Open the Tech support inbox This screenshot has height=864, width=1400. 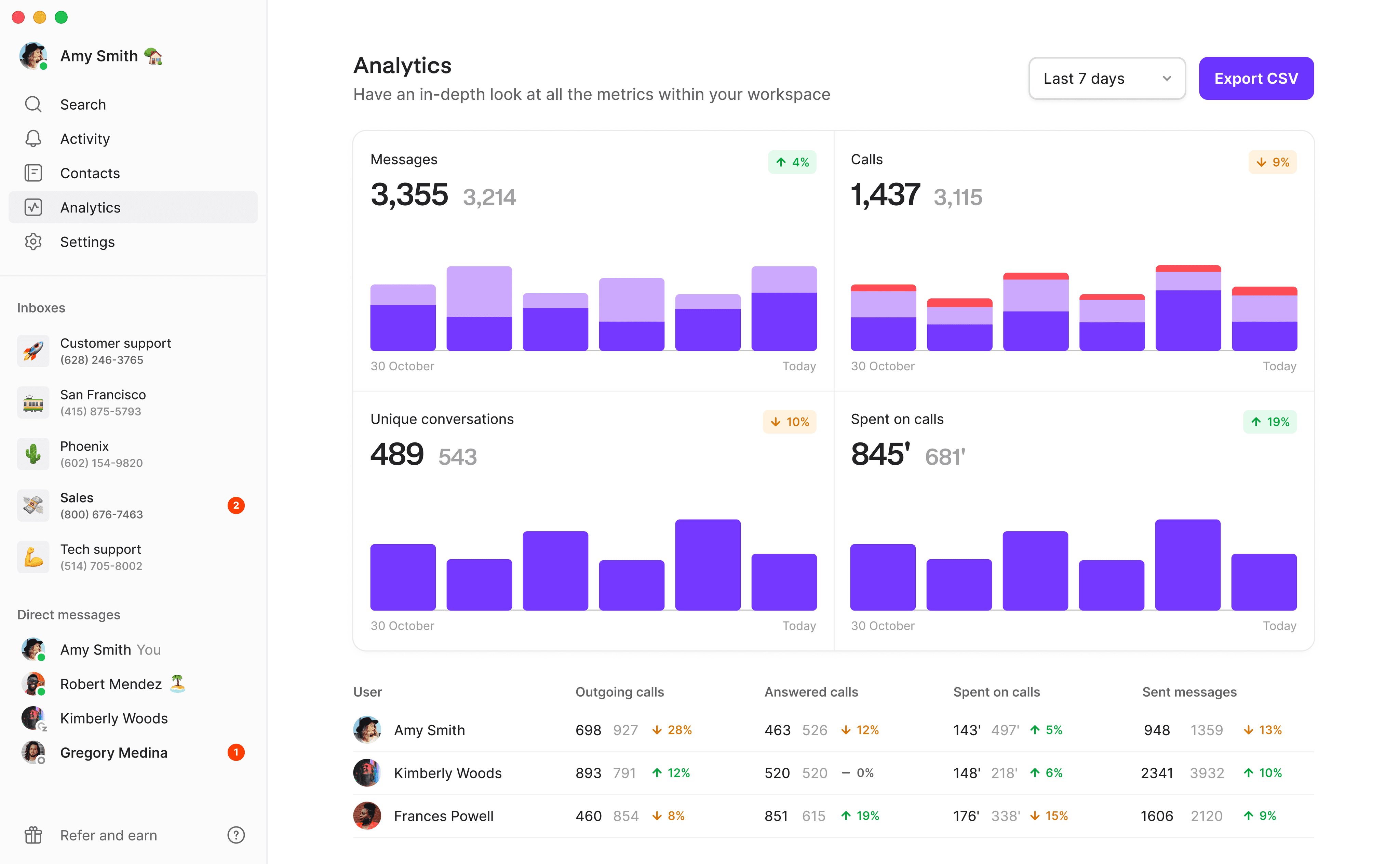pyautogui.click(x=100, y=557)
